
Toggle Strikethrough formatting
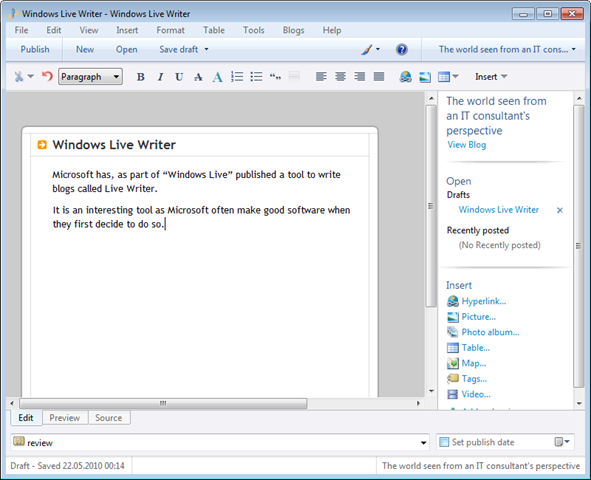(x=198, y=77)
